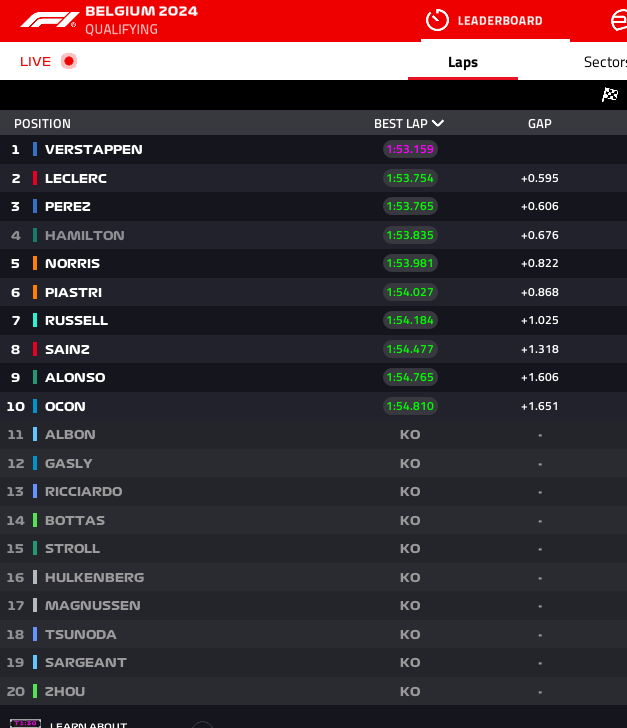The image size is (627, 728).
Task: Select the Albon driver name
Action: click(70, 435)
